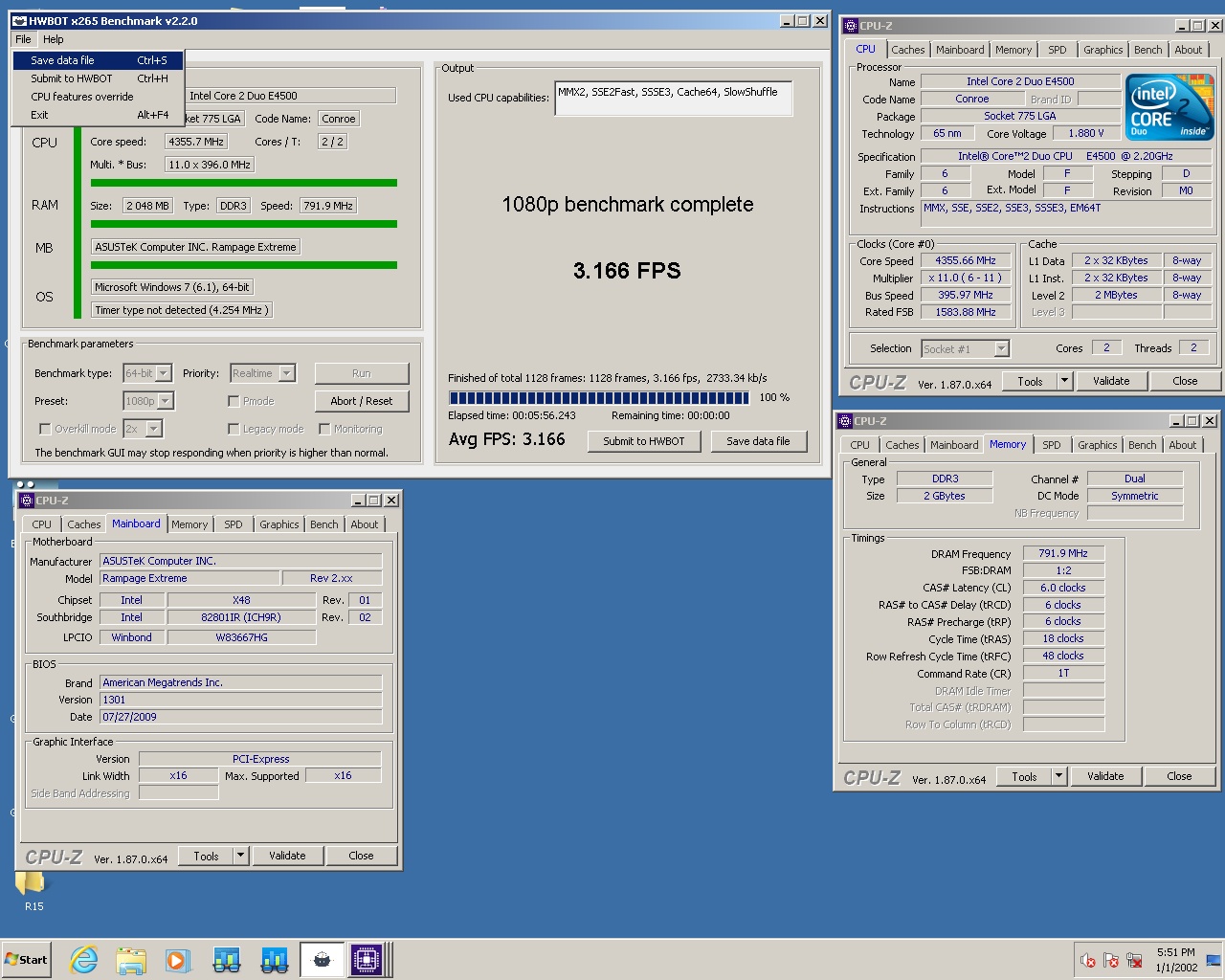
Task: Click the Core speed 4355.7 MHz value
Action: pyautogui.click(x=196, y=142)
